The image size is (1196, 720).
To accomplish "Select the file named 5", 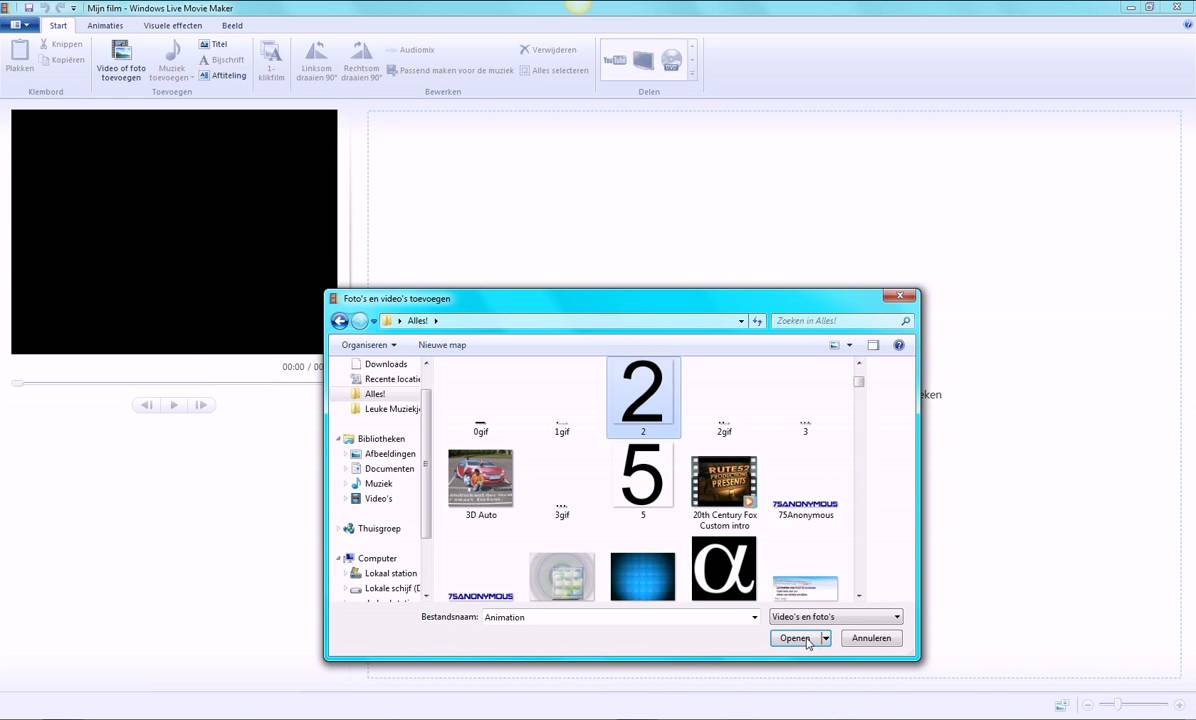I will click(642, 481).
